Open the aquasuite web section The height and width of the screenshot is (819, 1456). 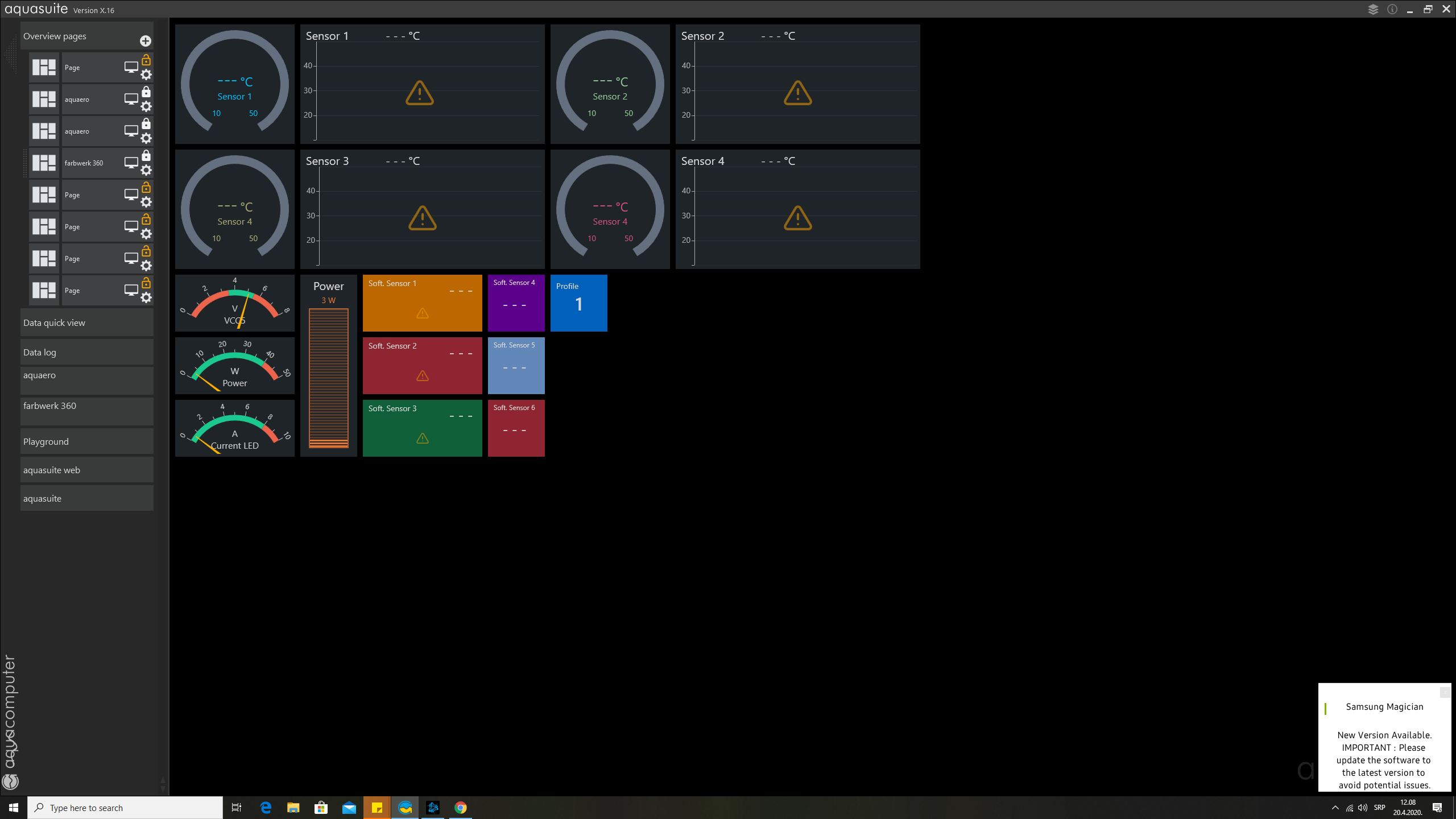coord(87,470)
